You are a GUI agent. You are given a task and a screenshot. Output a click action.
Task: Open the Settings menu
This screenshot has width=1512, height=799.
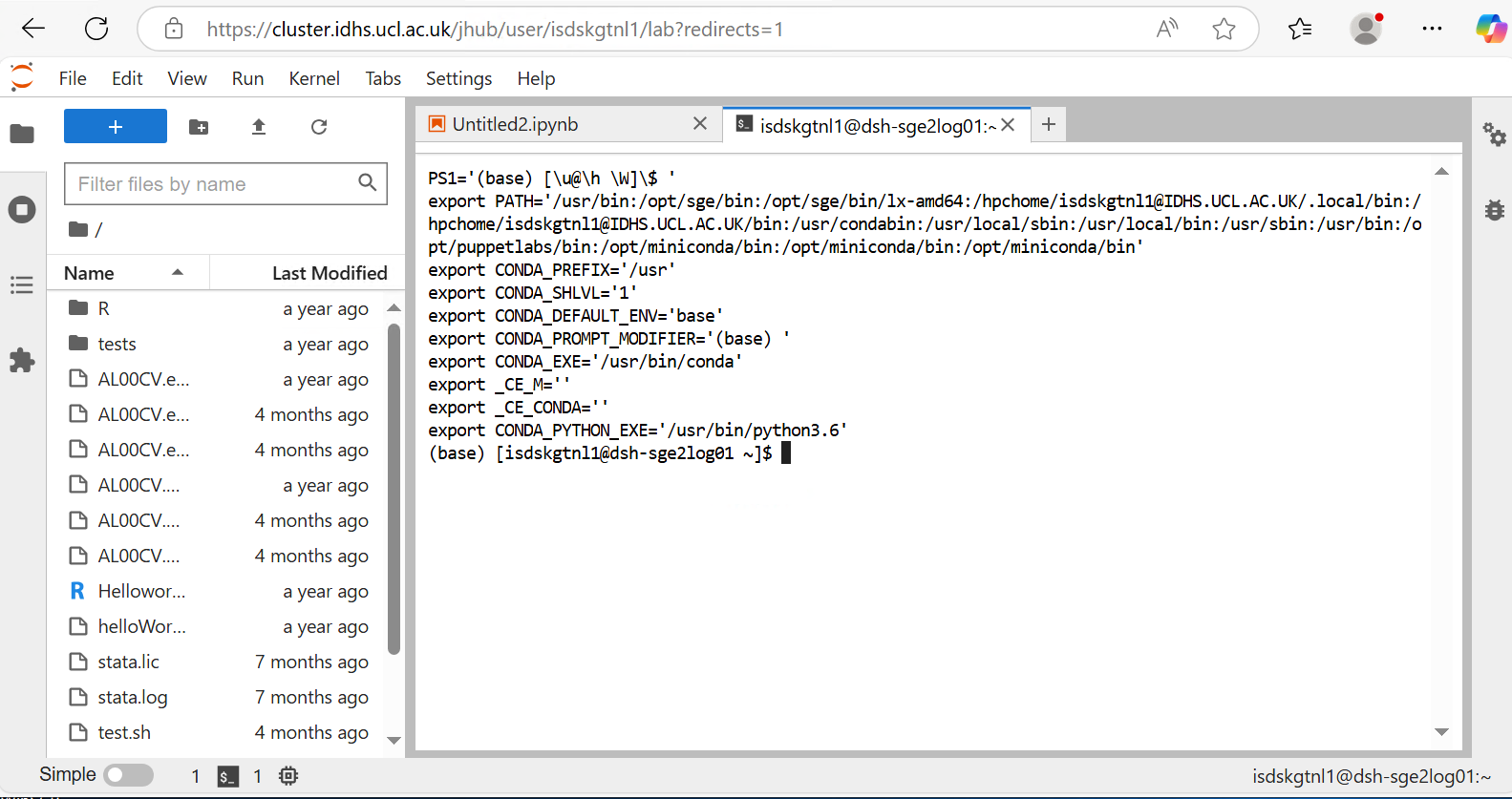pos(458,78)
